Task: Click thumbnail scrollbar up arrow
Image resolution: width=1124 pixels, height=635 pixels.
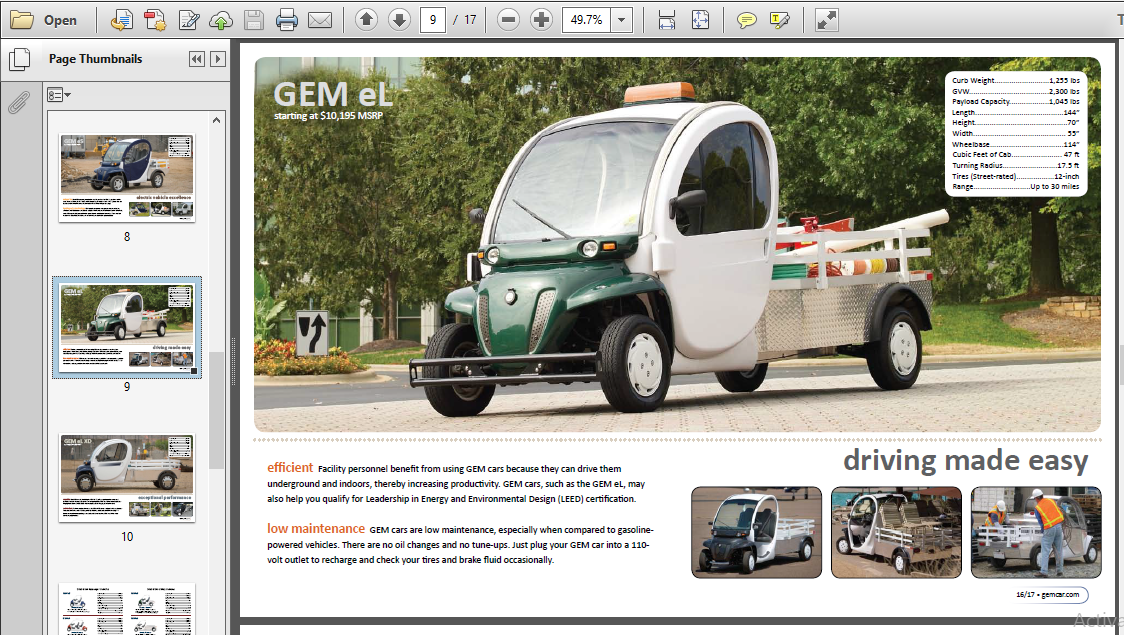Action: pyautogui.click(x=216, y=120)
